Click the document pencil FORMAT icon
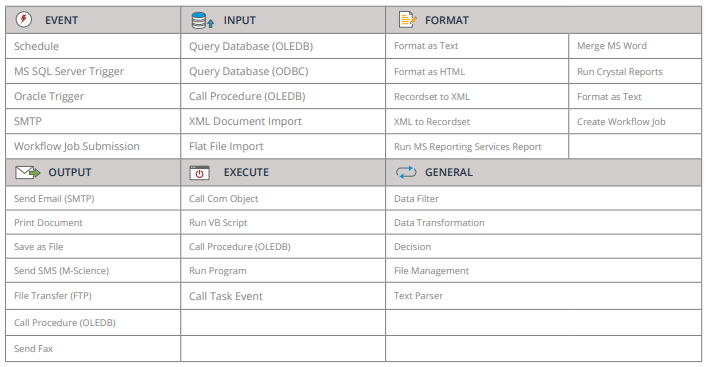The width and height of the screenshot is (707, 367). coord(407,20)
